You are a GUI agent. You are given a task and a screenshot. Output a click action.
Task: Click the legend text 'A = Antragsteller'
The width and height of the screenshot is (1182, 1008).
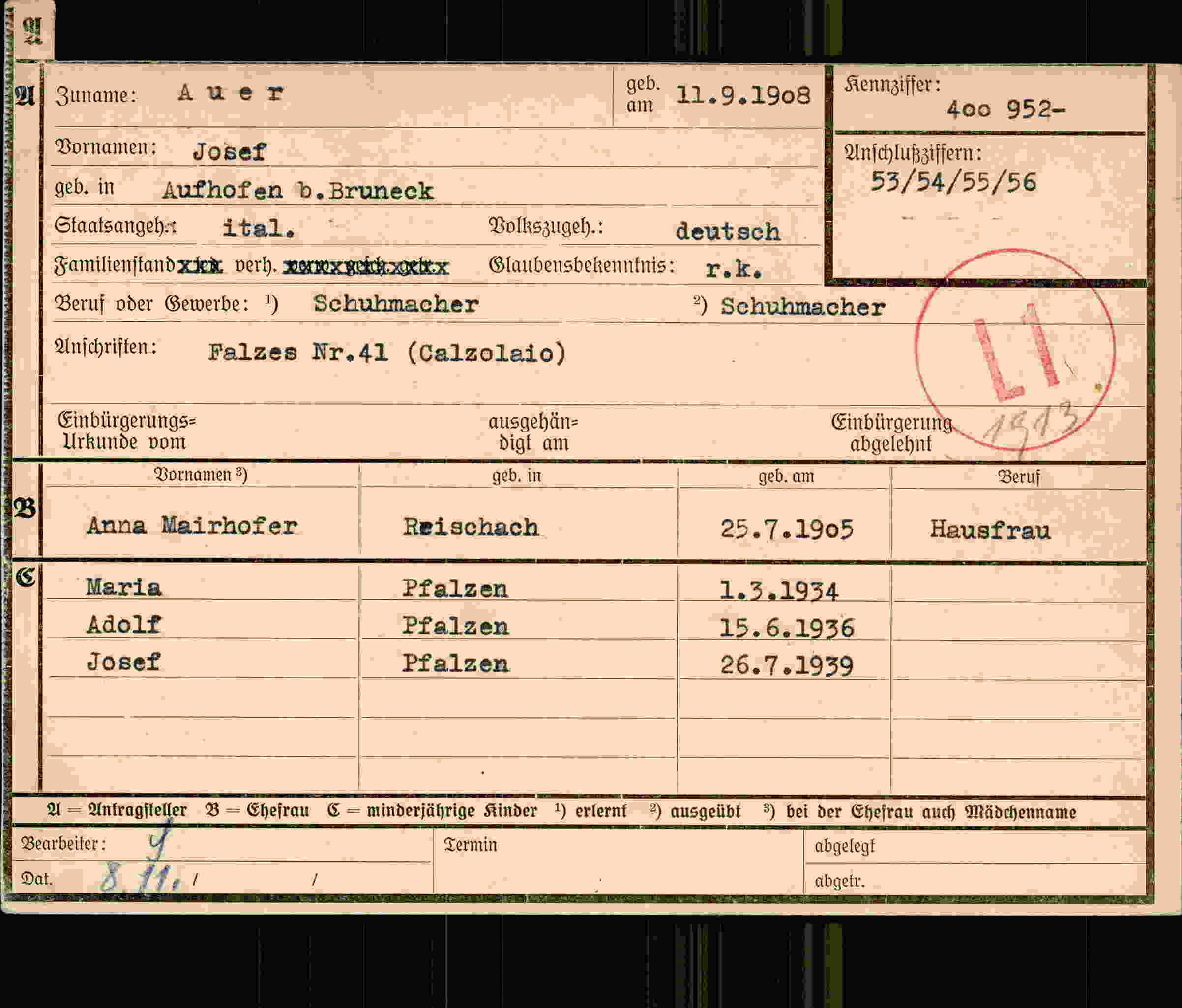(x=117, y=809)
